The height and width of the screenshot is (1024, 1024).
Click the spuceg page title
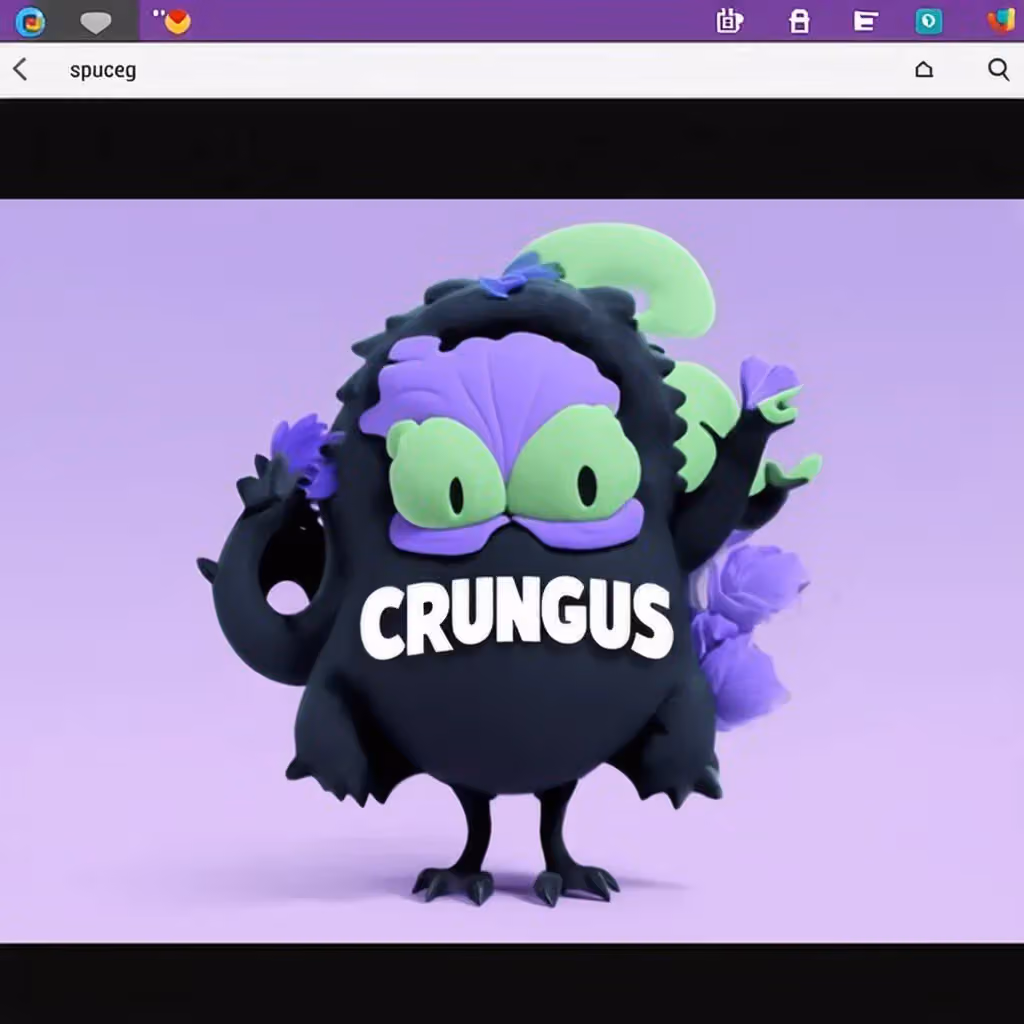[x=103, y=70]
